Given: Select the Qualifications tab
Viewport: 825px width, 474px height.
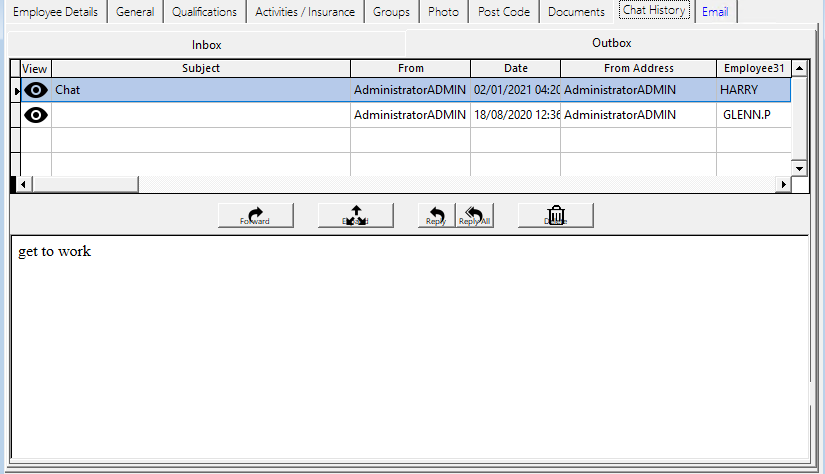Looking at the screenshot, I should tap(204, 12).
